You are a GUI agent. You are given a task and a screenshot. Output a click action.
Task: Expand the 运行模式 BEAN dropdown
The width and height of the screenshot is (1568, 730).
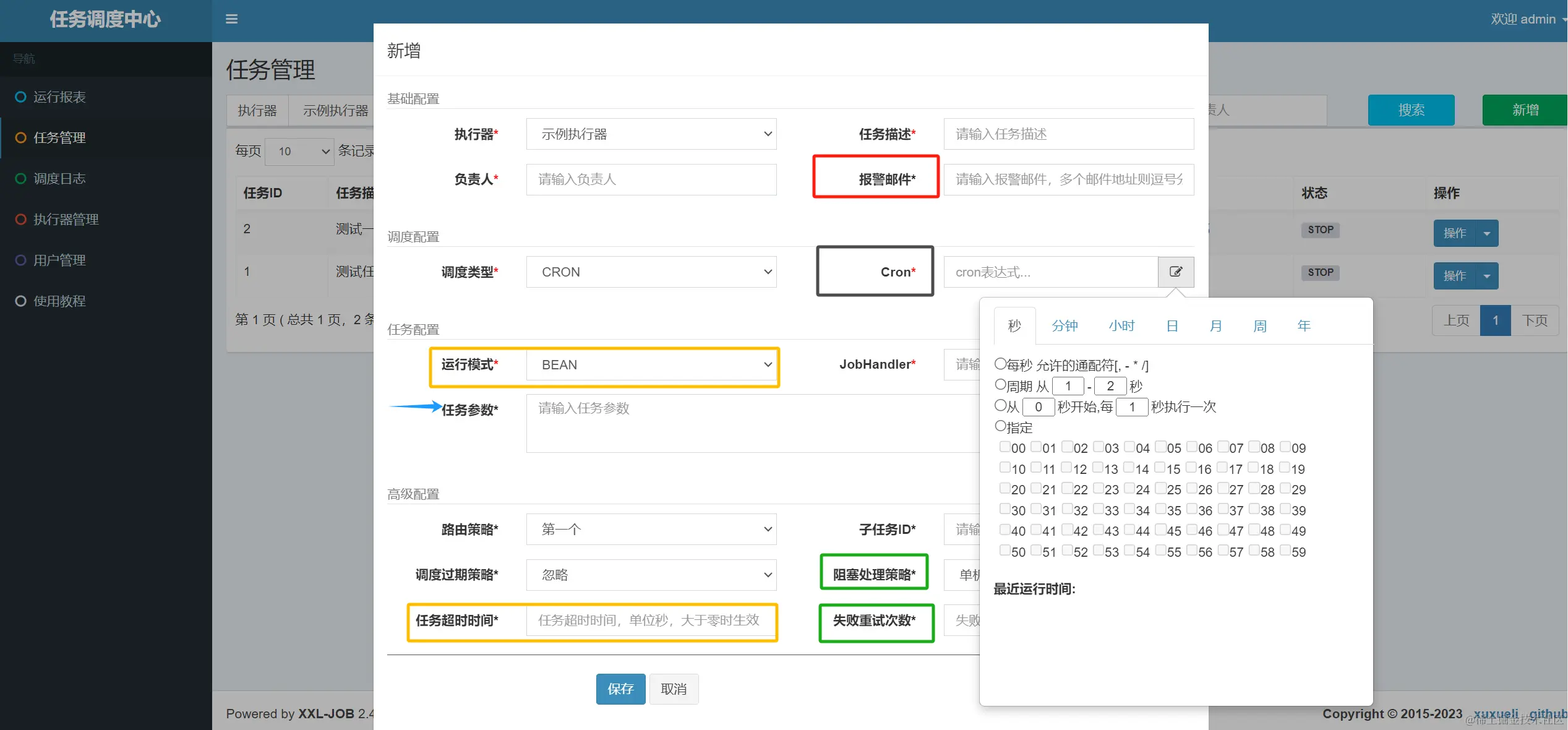click(651, 365)
